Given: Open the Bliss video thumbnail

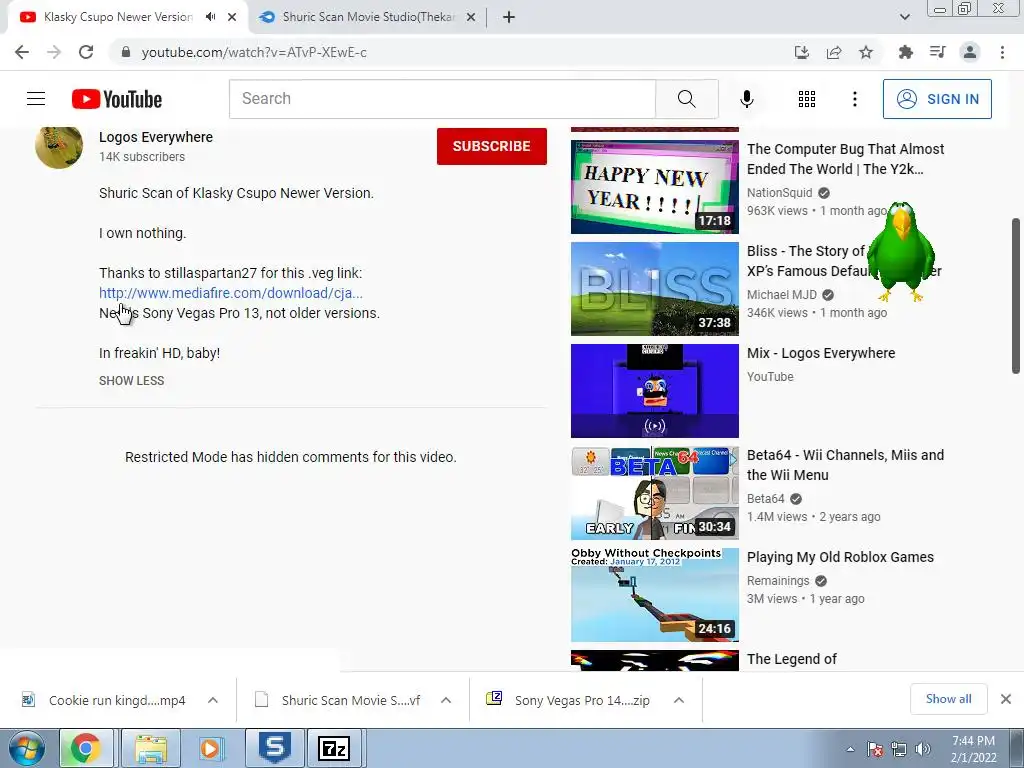Looking at the screenshot, I should point(654,289).
